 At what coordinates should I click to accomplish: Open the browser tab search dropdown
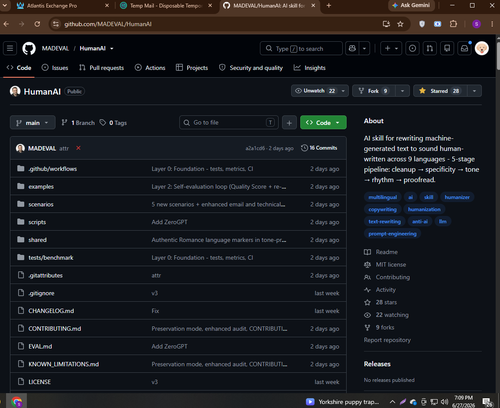coord(5,6)
